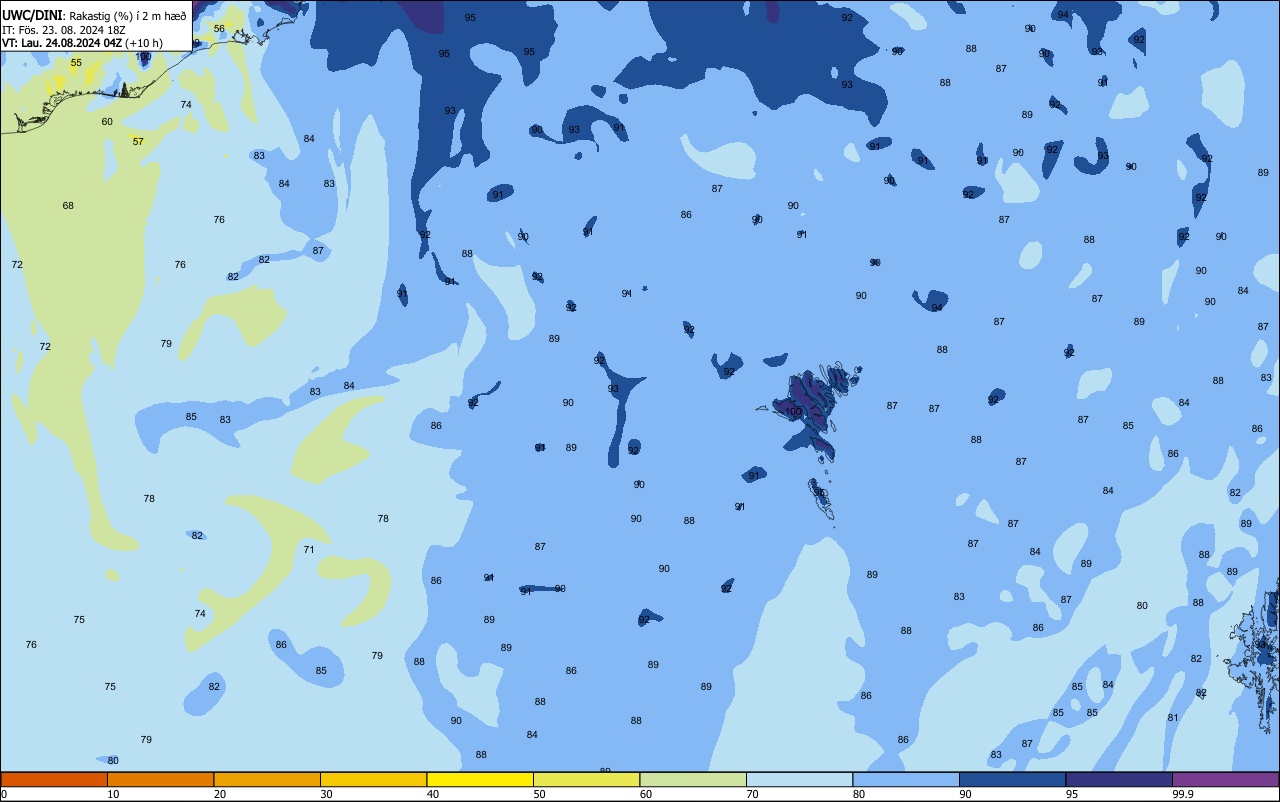Pick the 60–70 pale green legend swatch
The image size is (1280, 802).
coord(693,779)
